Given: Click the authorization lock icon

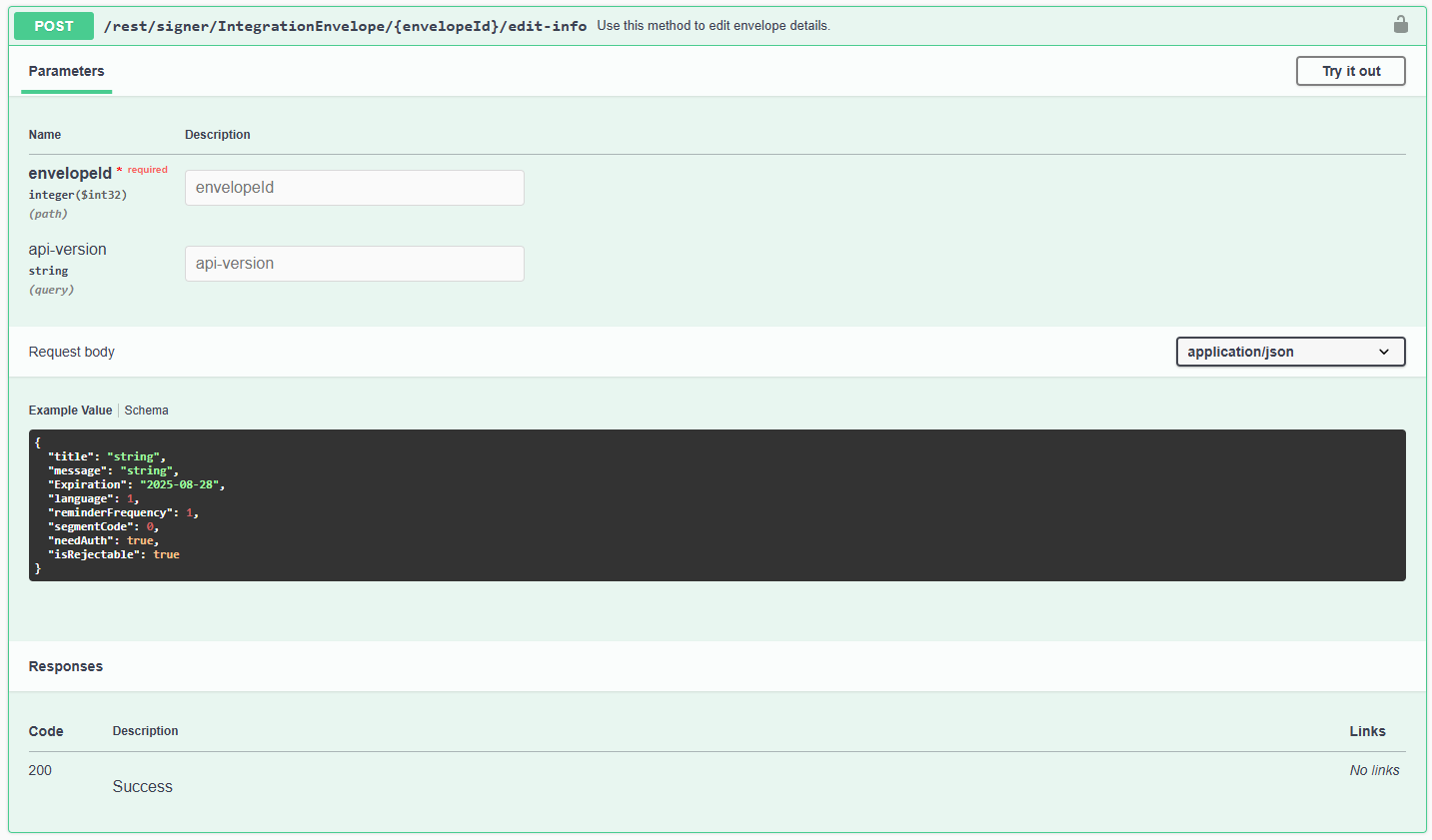Looking at the screenshot, I should [x=1400, y=25].
